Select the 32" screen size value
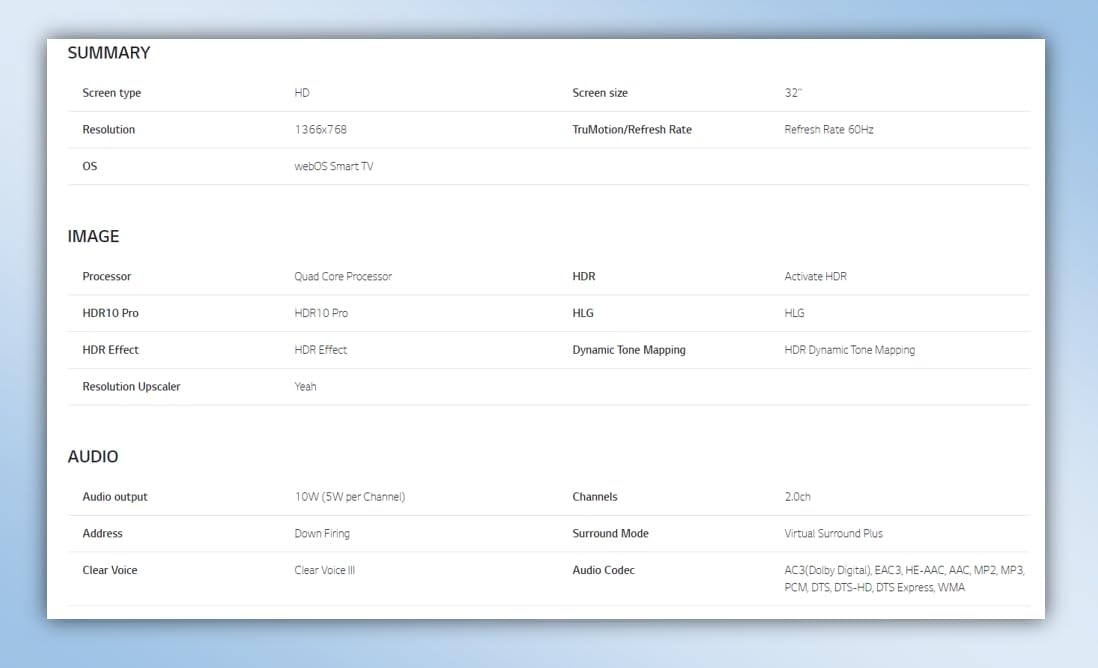1098x668 pixels. coord(793,93)
